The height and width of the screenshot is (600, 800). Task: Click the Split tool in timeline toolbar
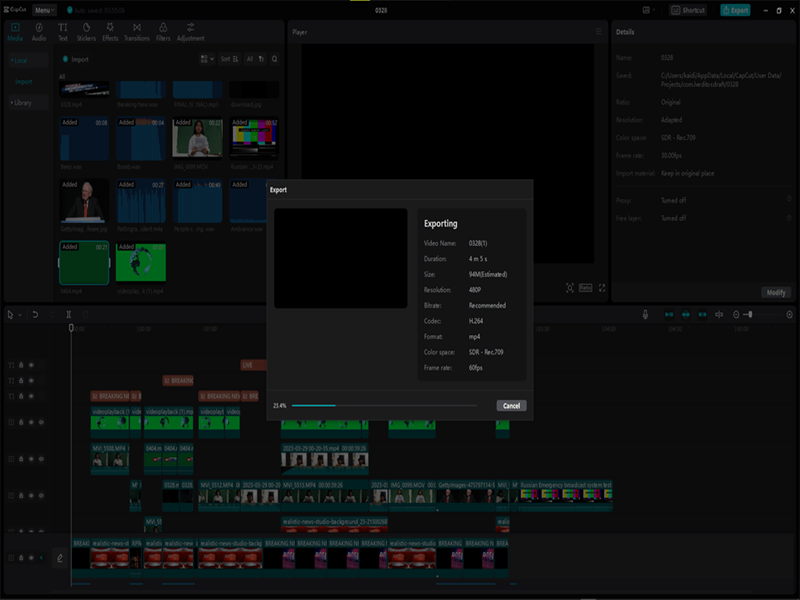(x=68, y=315)
